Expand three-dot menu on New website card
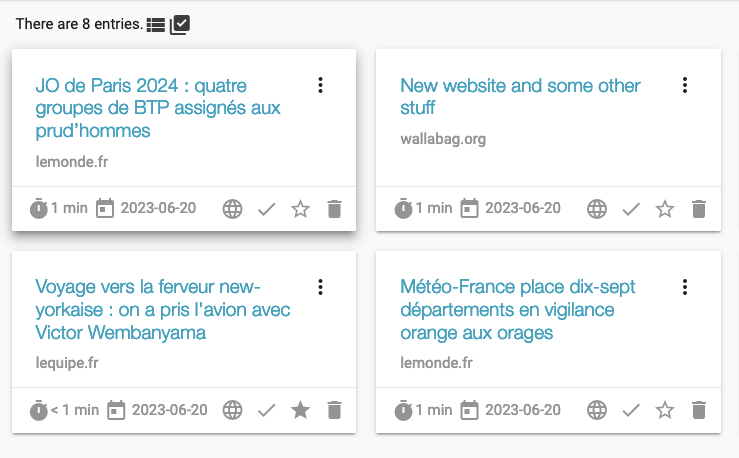This screenshot has height=458, width=739. coord(685,86)
